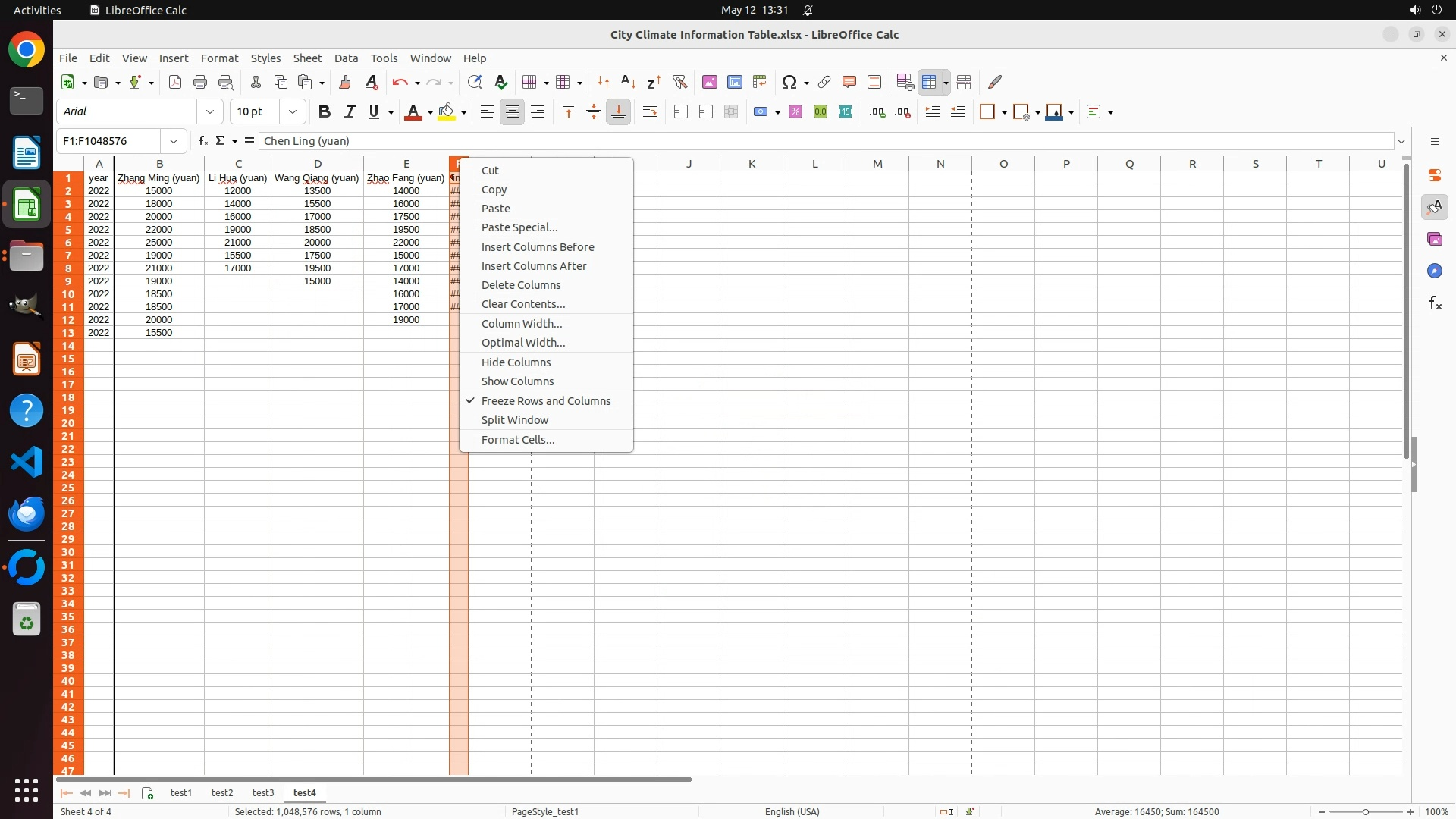The height and width of the screenshot is (819, 1456).
Task: Click Insert Columns Before entry
Action: click(x=538, y=247)
